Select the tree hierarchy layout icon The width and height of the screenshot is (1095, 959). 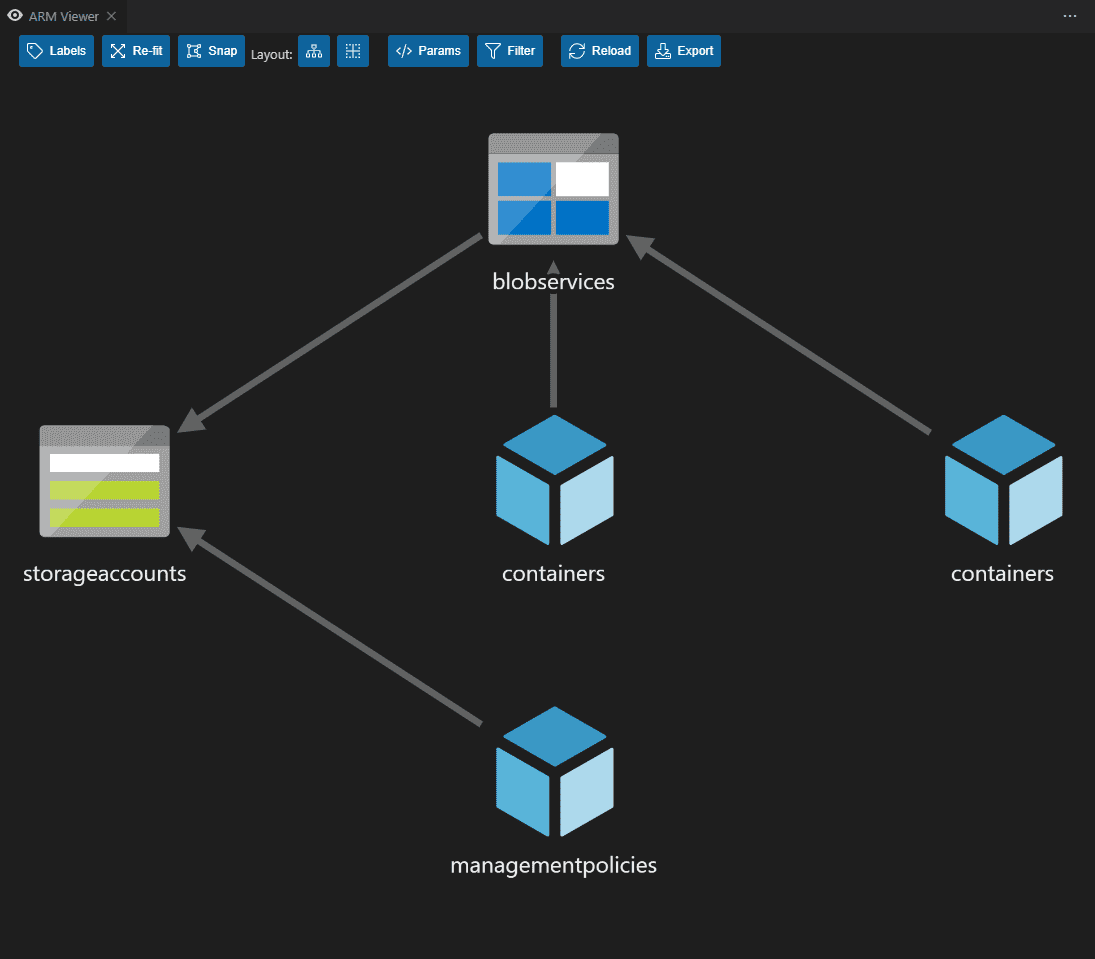[314, 51]
